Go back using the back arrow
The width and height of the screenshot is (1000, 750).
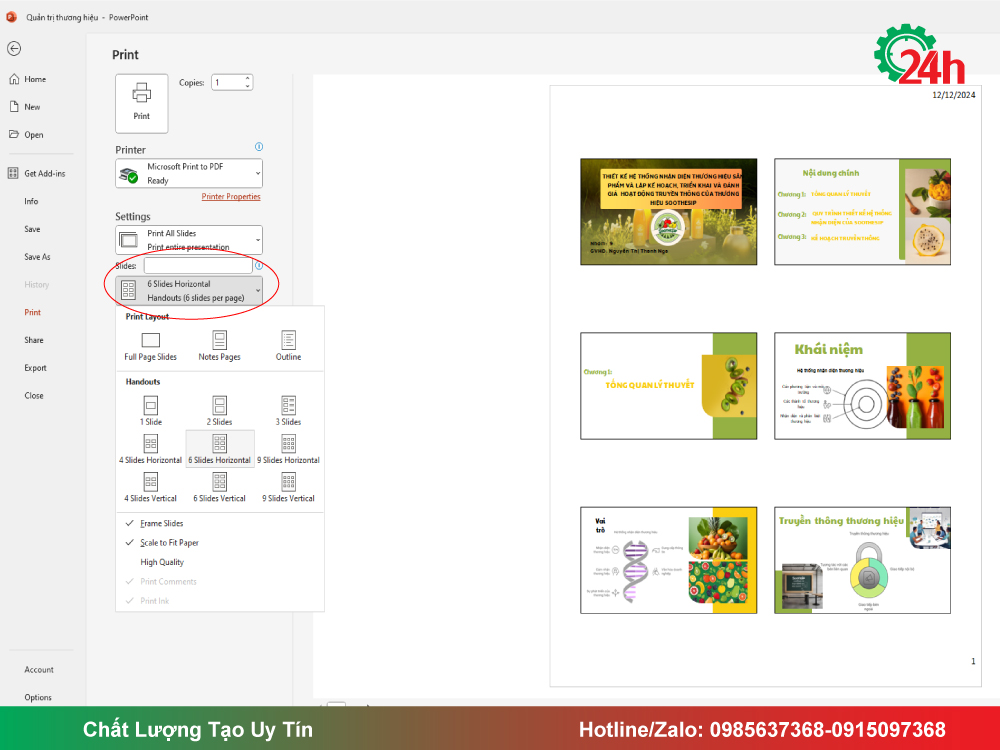coord(14,48)
